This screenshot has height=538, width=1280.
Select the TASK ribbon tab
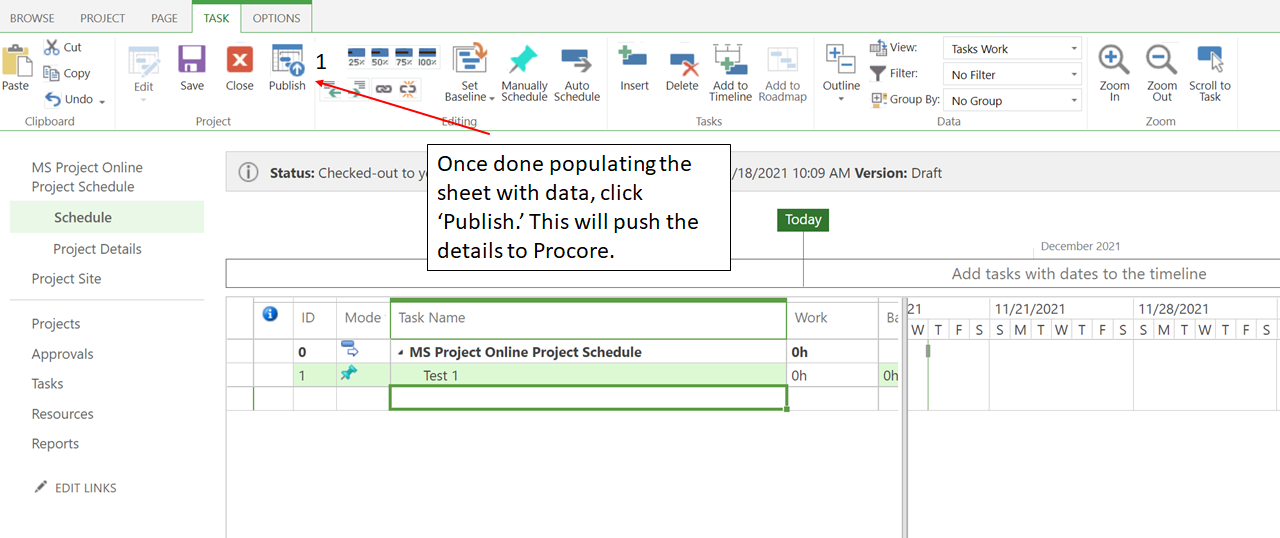216,18
